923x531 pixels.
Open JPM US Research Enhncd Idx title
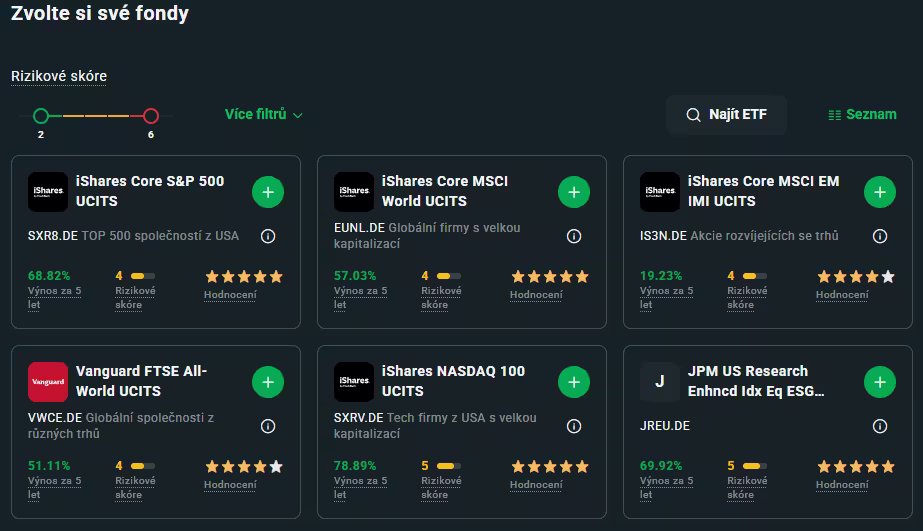coord(756,381)
